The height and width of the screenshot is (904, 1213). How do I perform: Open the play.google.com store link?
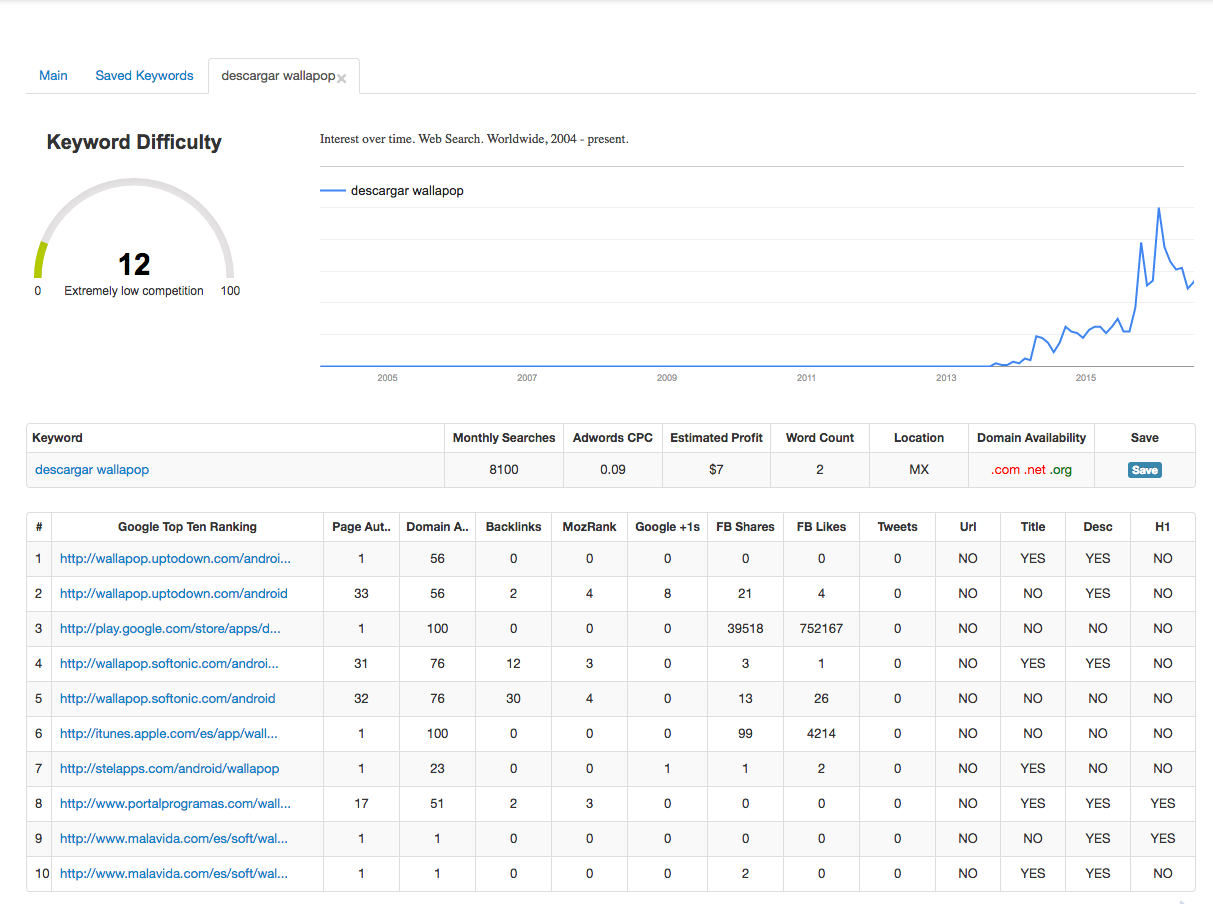tap(170, 629)
